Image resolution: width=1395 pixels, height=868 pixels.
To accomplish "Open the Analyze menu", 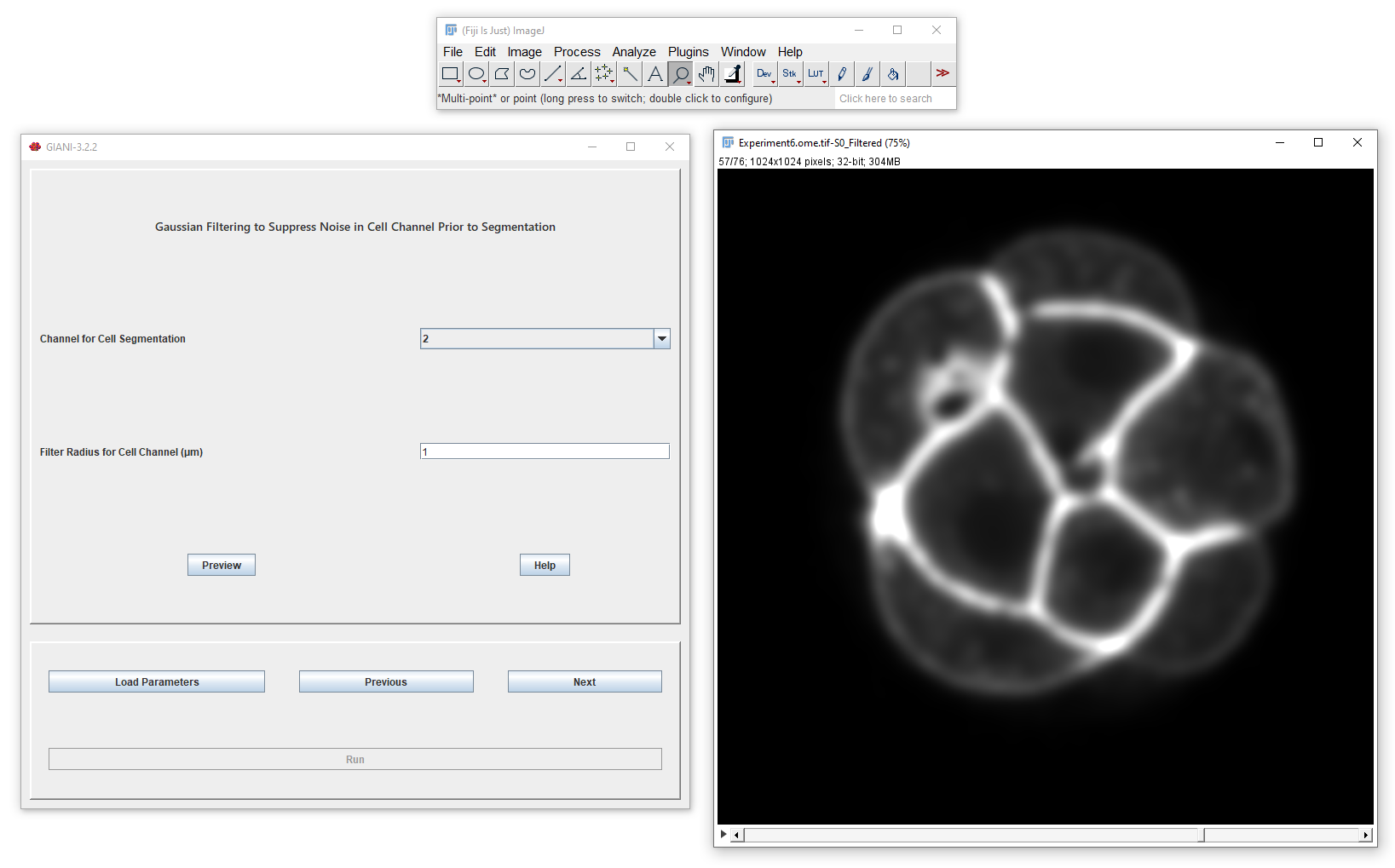I will click(x=634, y=52).
